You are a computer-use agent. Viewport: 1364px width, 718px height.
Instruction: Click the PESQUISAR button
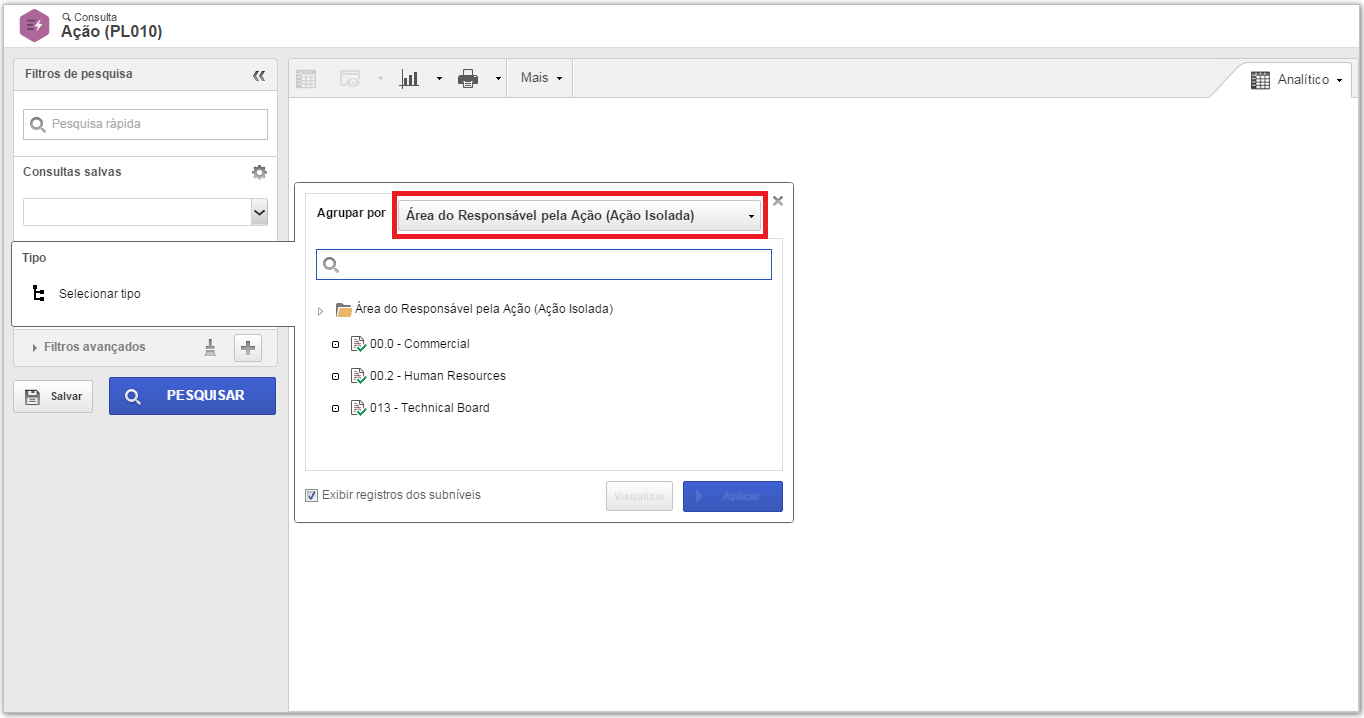click(192, 396)
